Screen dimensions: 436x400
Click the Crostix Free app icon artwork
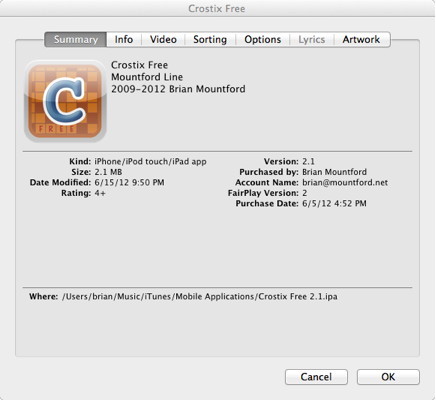65,101
